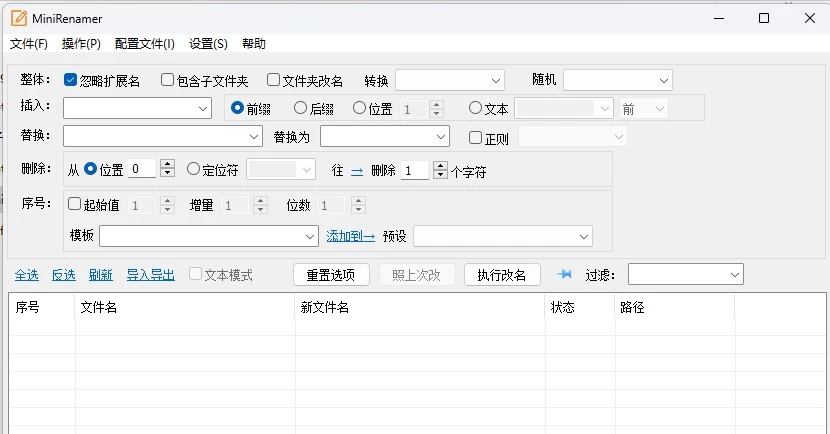This screenshot has width=830, height=434.
Task: Open the 设置(S) menu
Action: [x=208, y=44]
